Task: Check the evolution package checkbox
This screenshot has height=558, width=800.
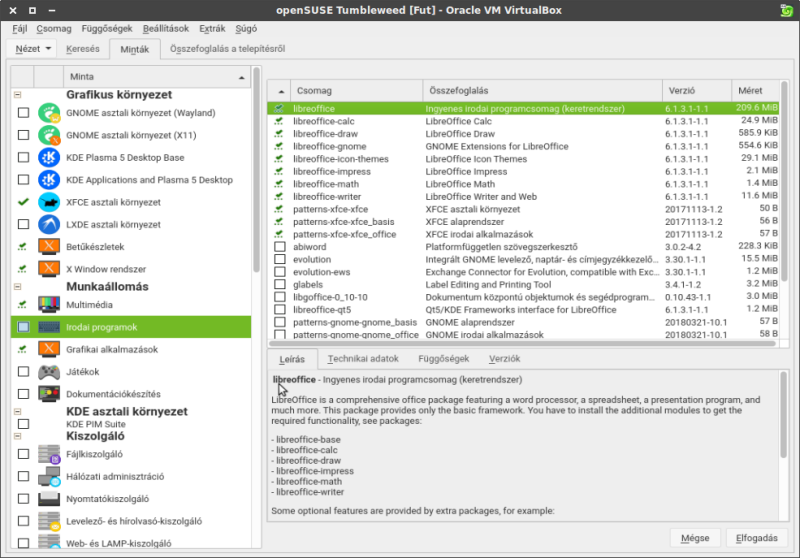Action: click(280, 259)
